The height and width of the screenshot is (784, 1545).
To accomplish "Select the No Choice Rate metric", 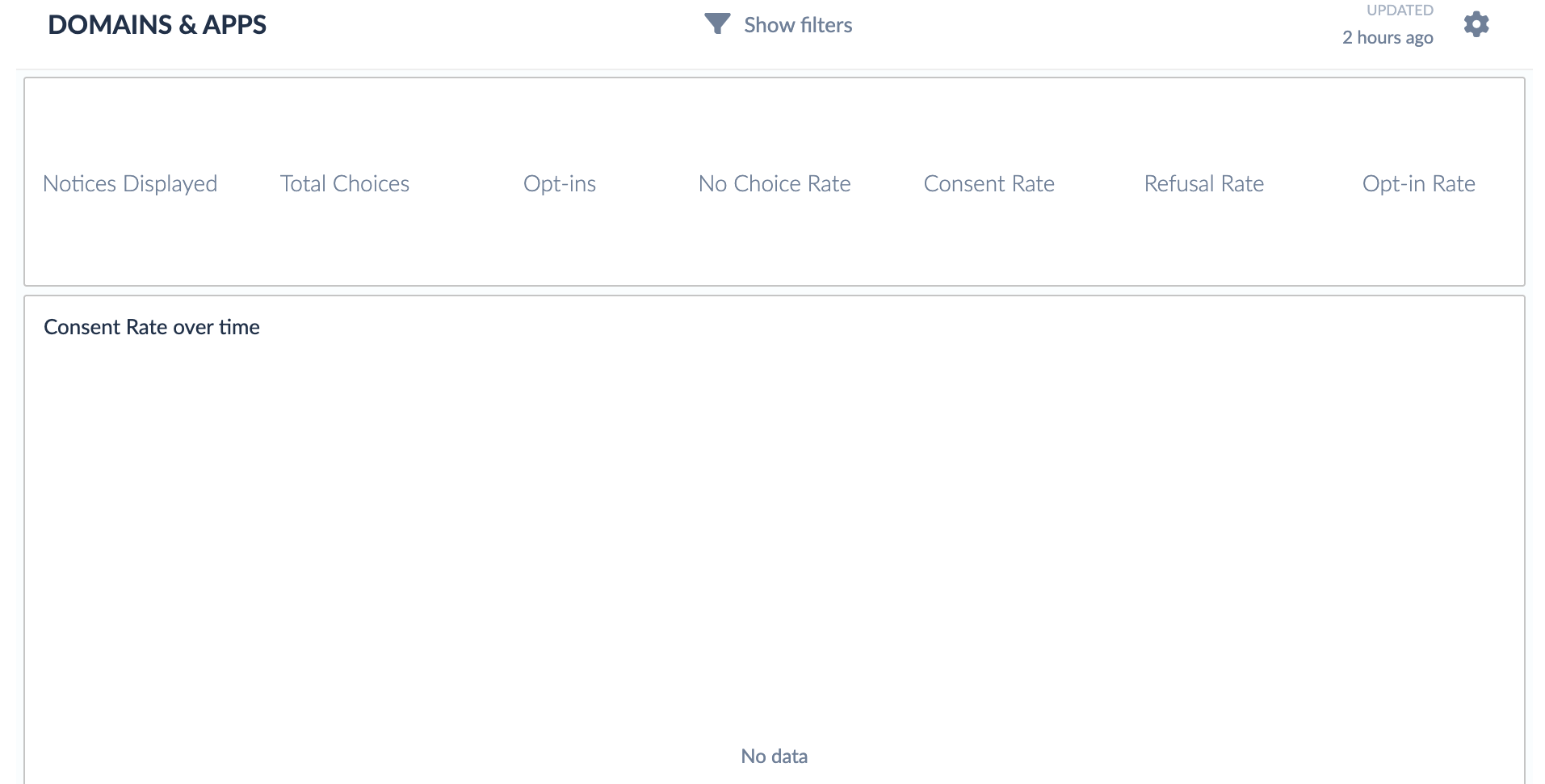I will coord(775,184).
